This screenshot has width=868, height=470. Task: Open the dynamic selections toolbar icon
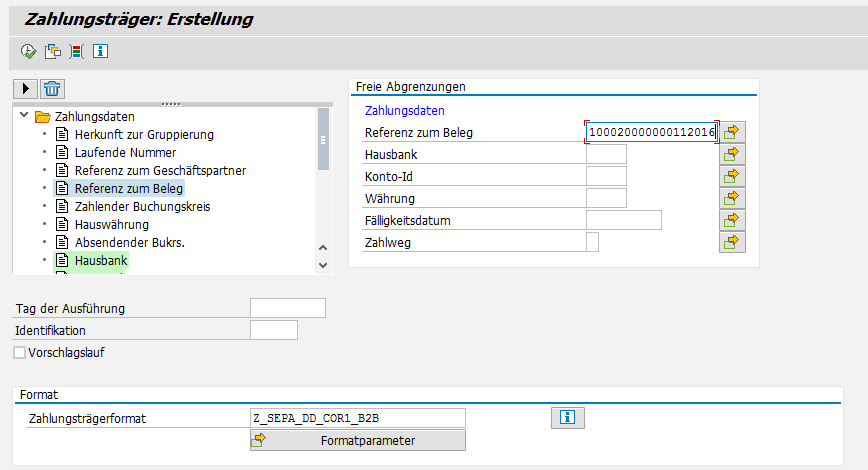point(76,51)
